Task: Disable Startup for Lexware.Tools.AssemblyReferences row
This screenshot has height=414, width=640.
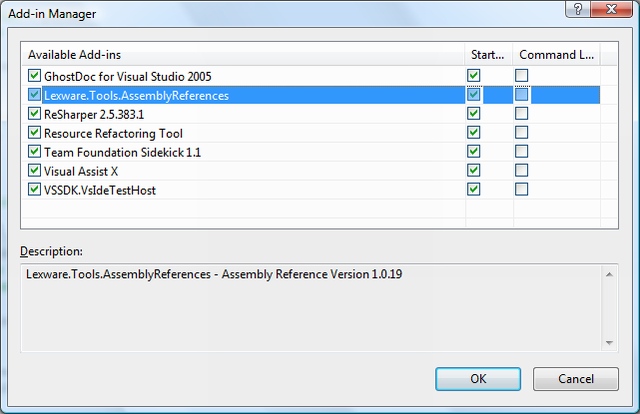Action: (x=473, y=95)
